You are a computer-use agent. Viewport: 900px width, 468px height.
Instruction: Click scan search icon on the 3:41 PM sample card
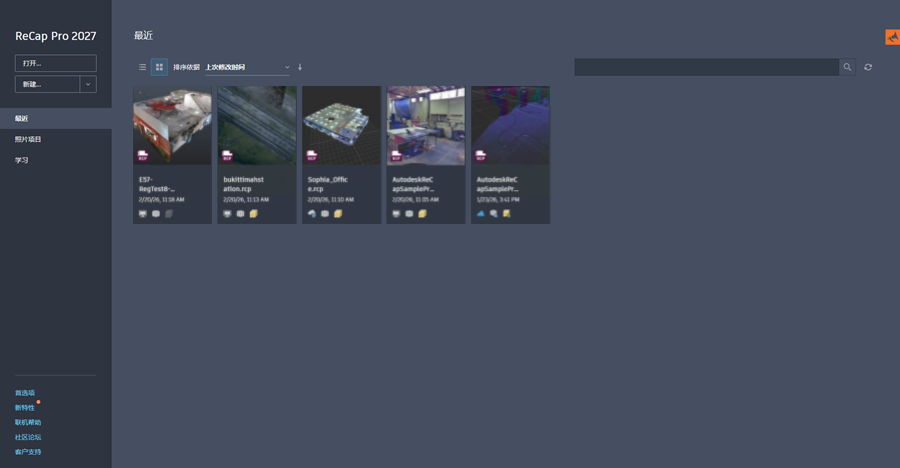click(494, 214)
